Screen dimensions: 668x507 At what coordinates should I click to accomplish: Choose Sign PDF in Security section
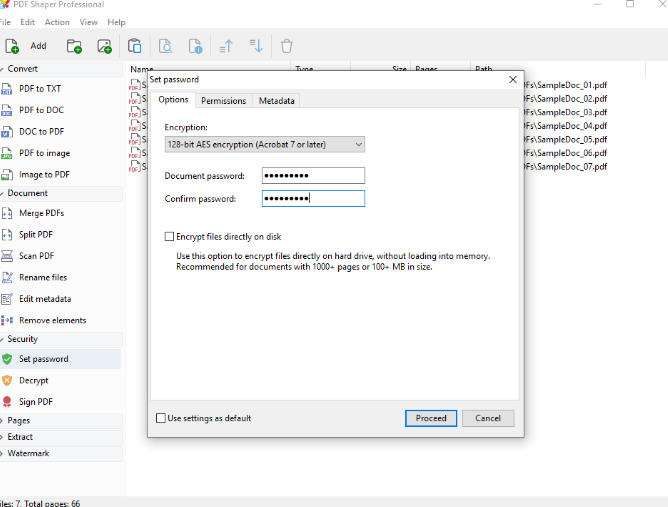[36, 402]
